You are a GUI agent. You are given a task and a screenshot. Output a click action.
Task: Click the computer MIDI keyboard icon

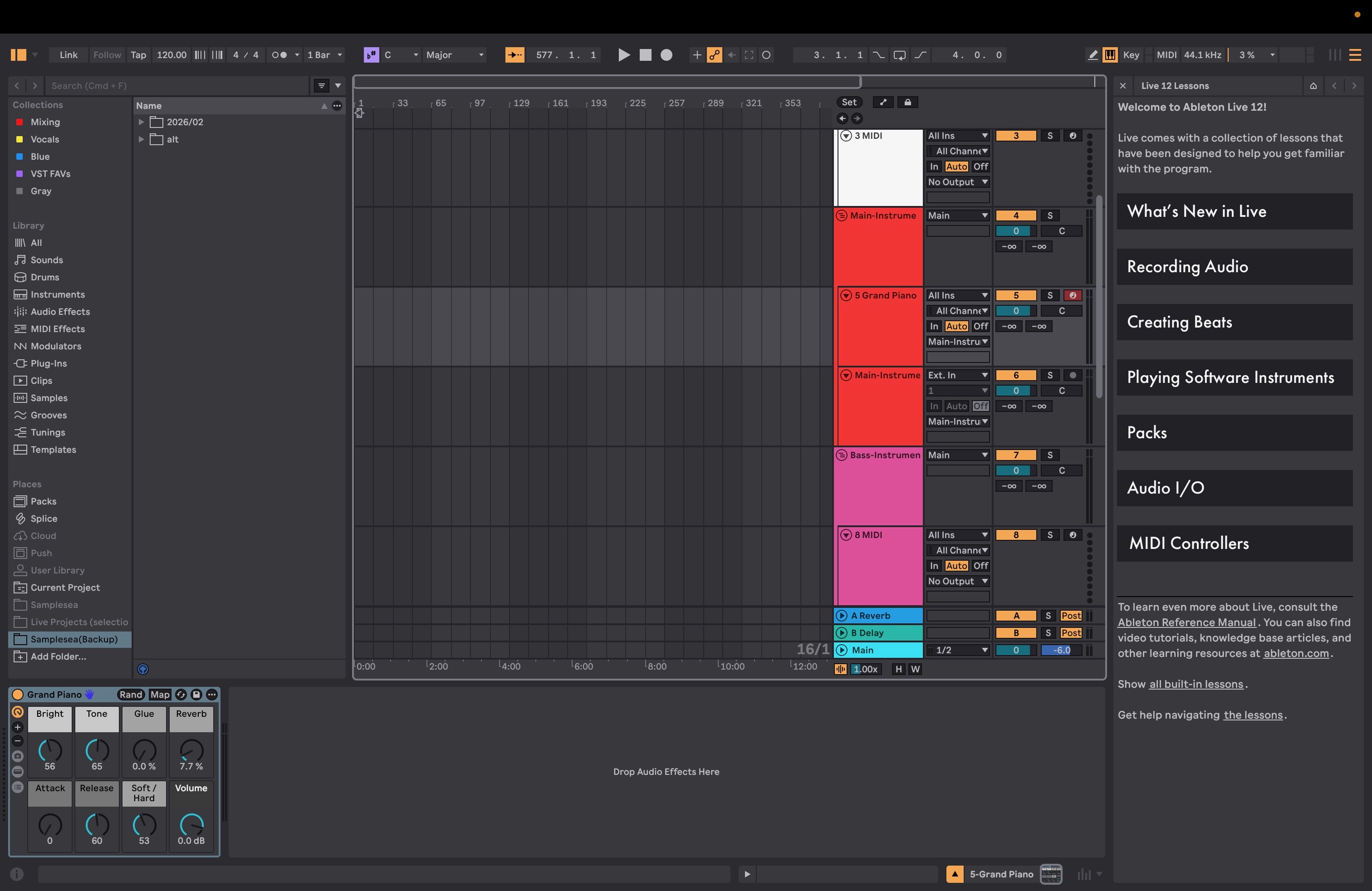(x=1110, y=55)
